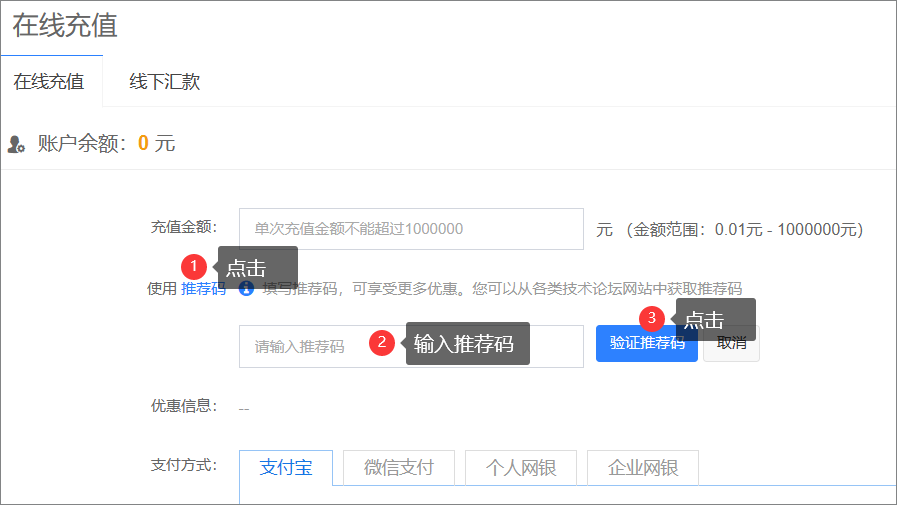Click the 推荐码 link
The image size is (897, 505).
(203, 289)
